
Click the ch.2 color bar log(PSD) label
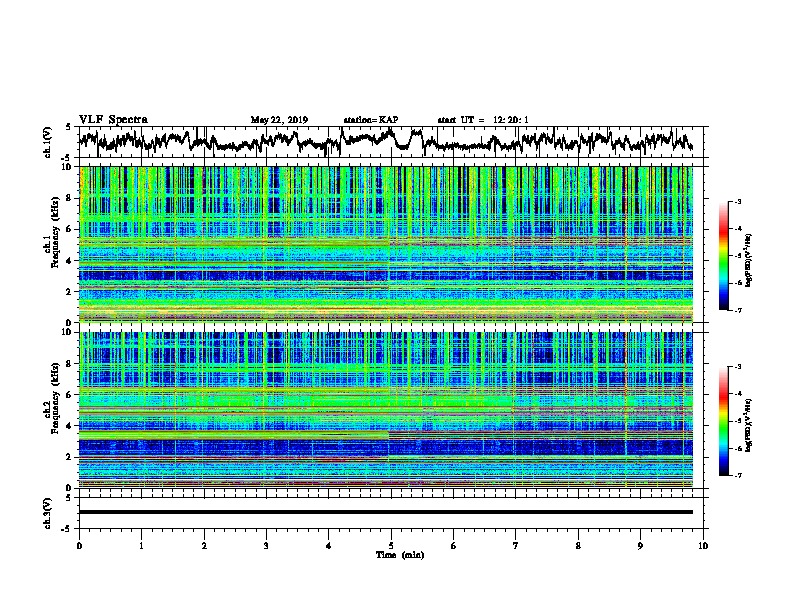[x=748, y=425]
